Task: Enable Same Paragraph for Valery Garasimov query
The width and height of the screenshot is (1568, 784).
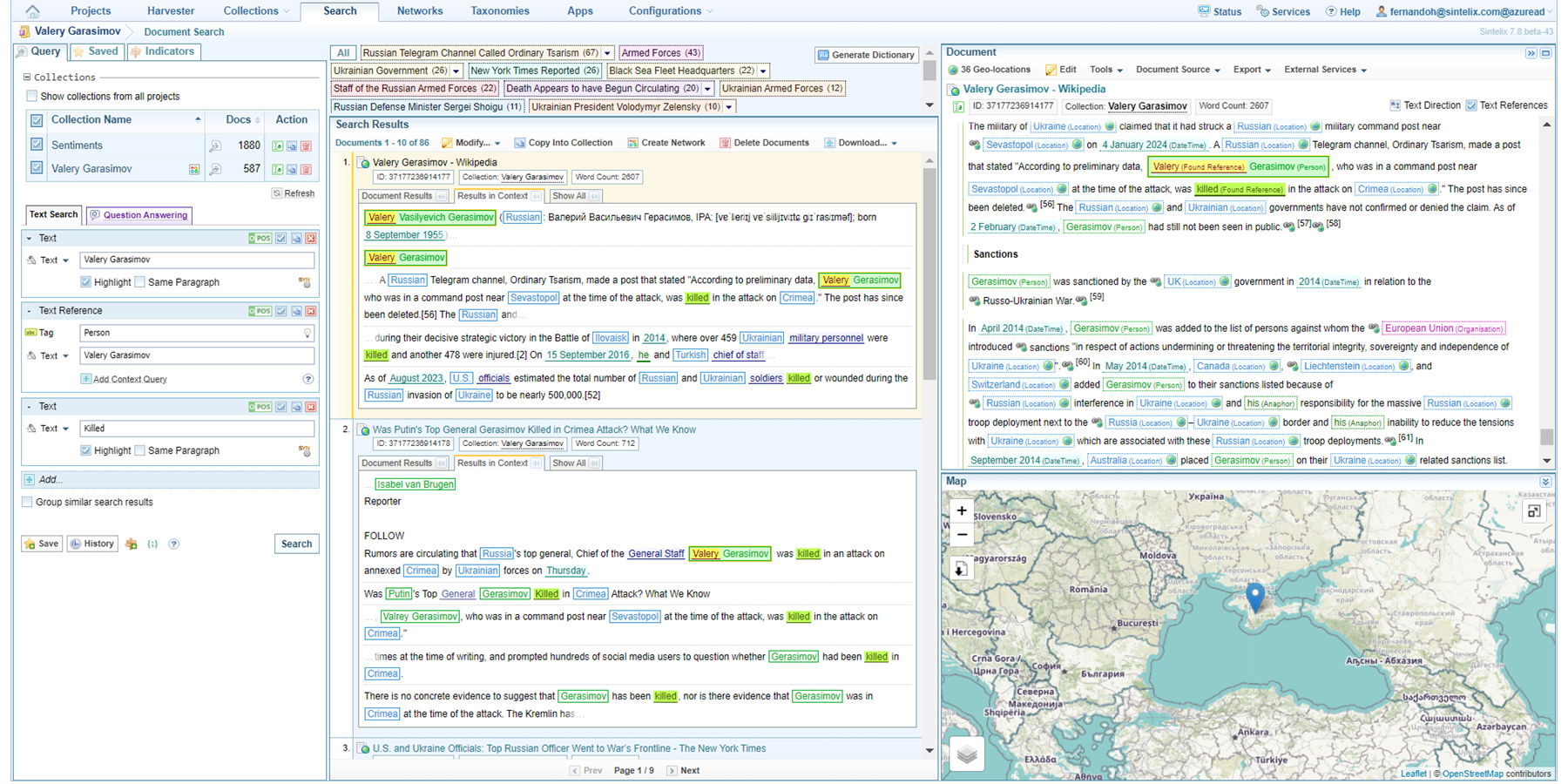Action: 140,282
